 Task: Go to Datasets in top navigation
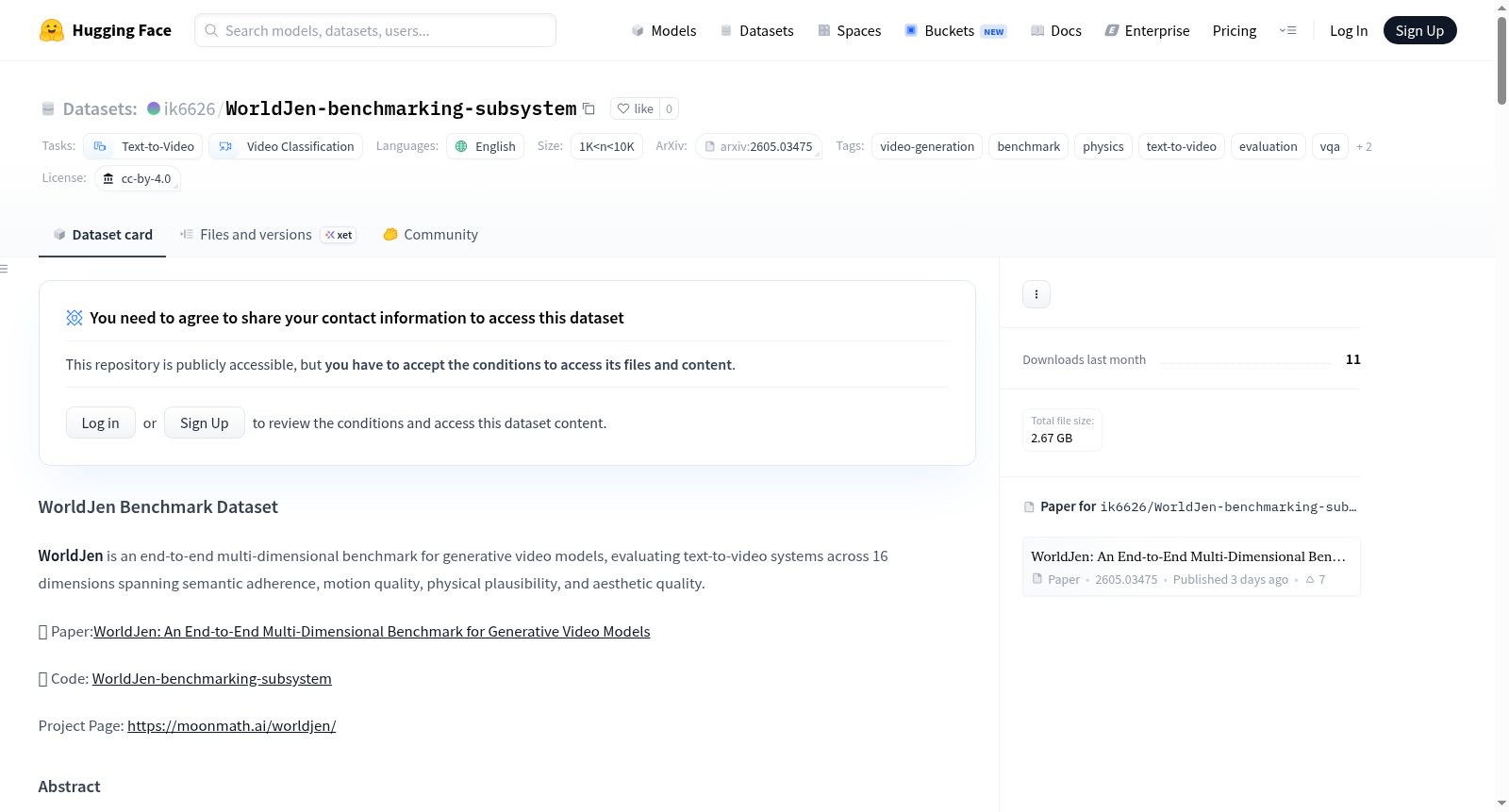click(x=756, y=30)
